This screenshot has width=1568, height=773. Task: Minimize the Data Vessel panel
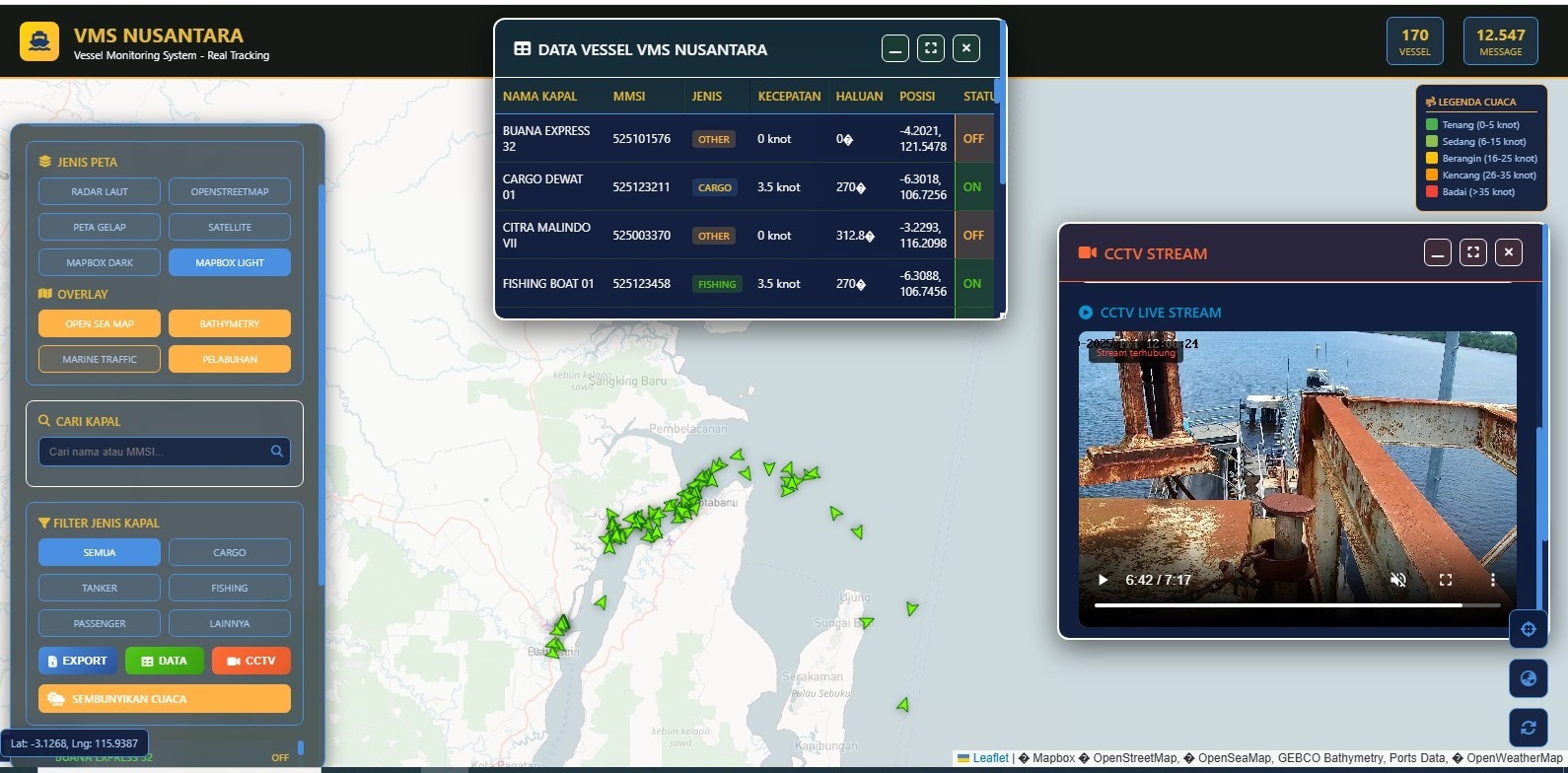(x=895, y=48)
